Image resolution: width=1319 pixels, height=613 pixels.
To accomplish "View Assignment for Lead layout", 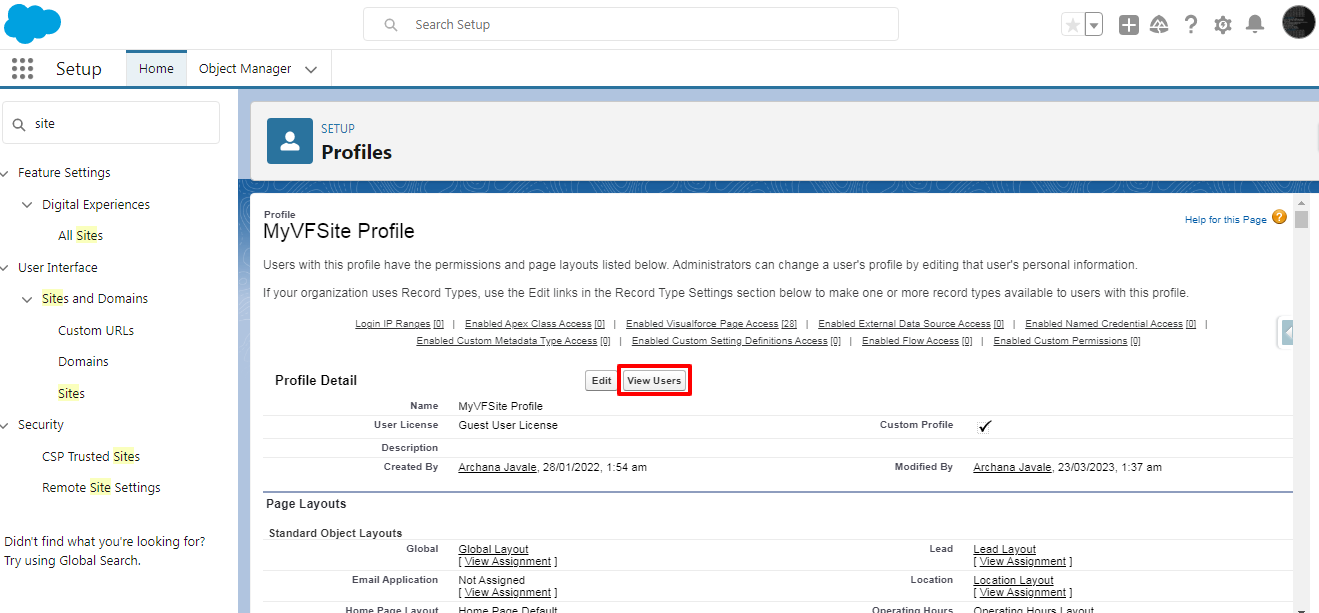I will [x=1022, y=562].
